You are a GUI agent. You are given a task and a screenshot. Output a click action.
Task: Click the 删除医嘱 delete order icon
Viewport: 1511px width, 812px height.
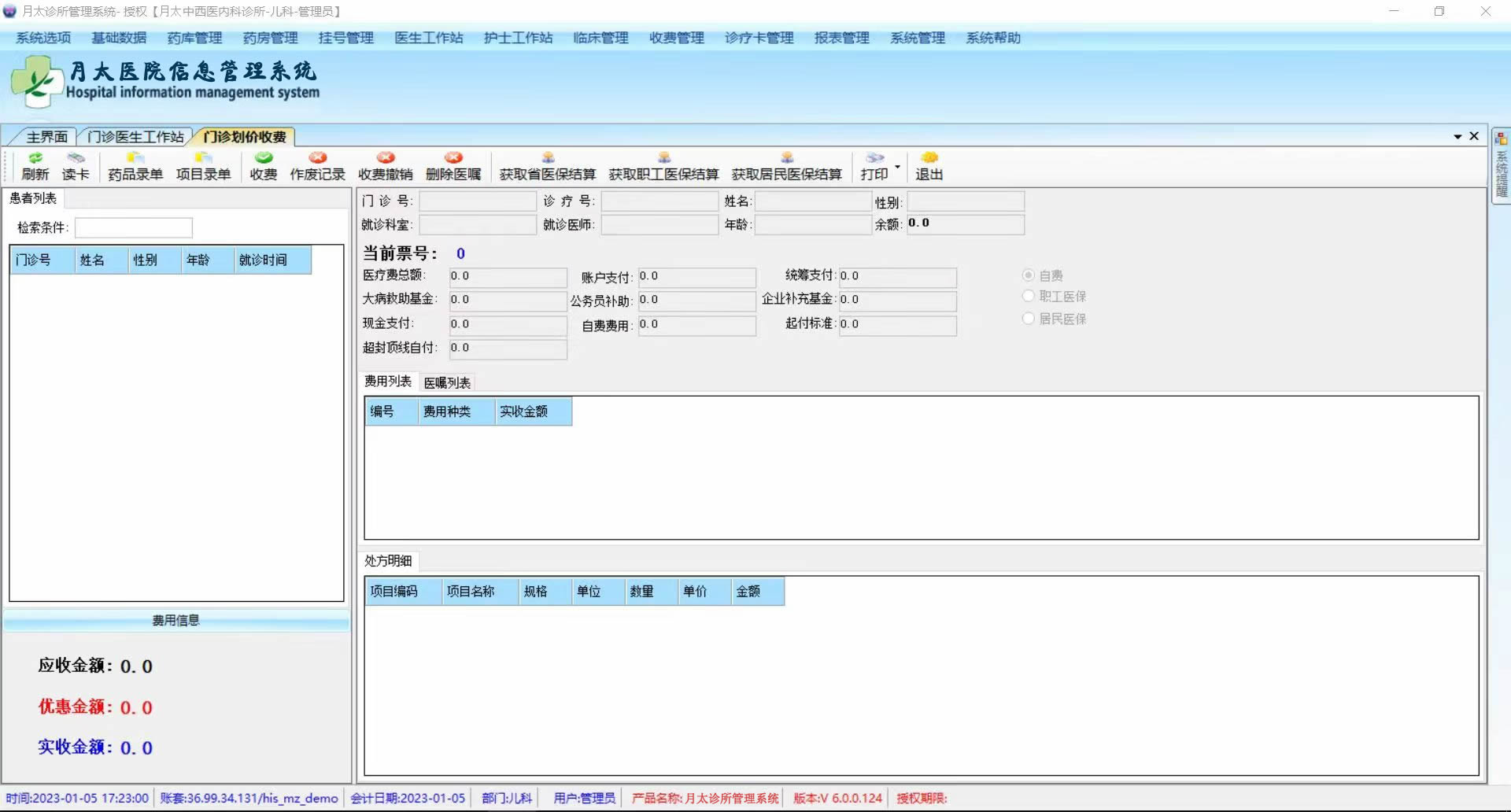[x=453, y=166]
